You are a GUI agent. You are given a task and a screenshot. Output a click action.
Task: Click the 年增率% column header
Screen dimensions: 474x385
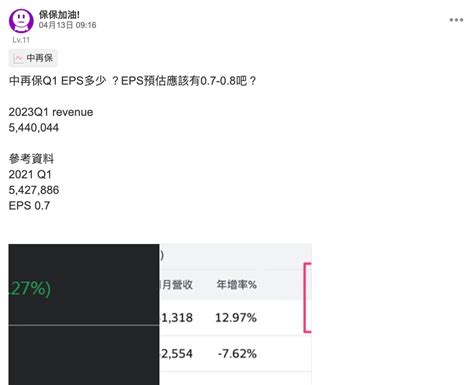tap(236, 285)
